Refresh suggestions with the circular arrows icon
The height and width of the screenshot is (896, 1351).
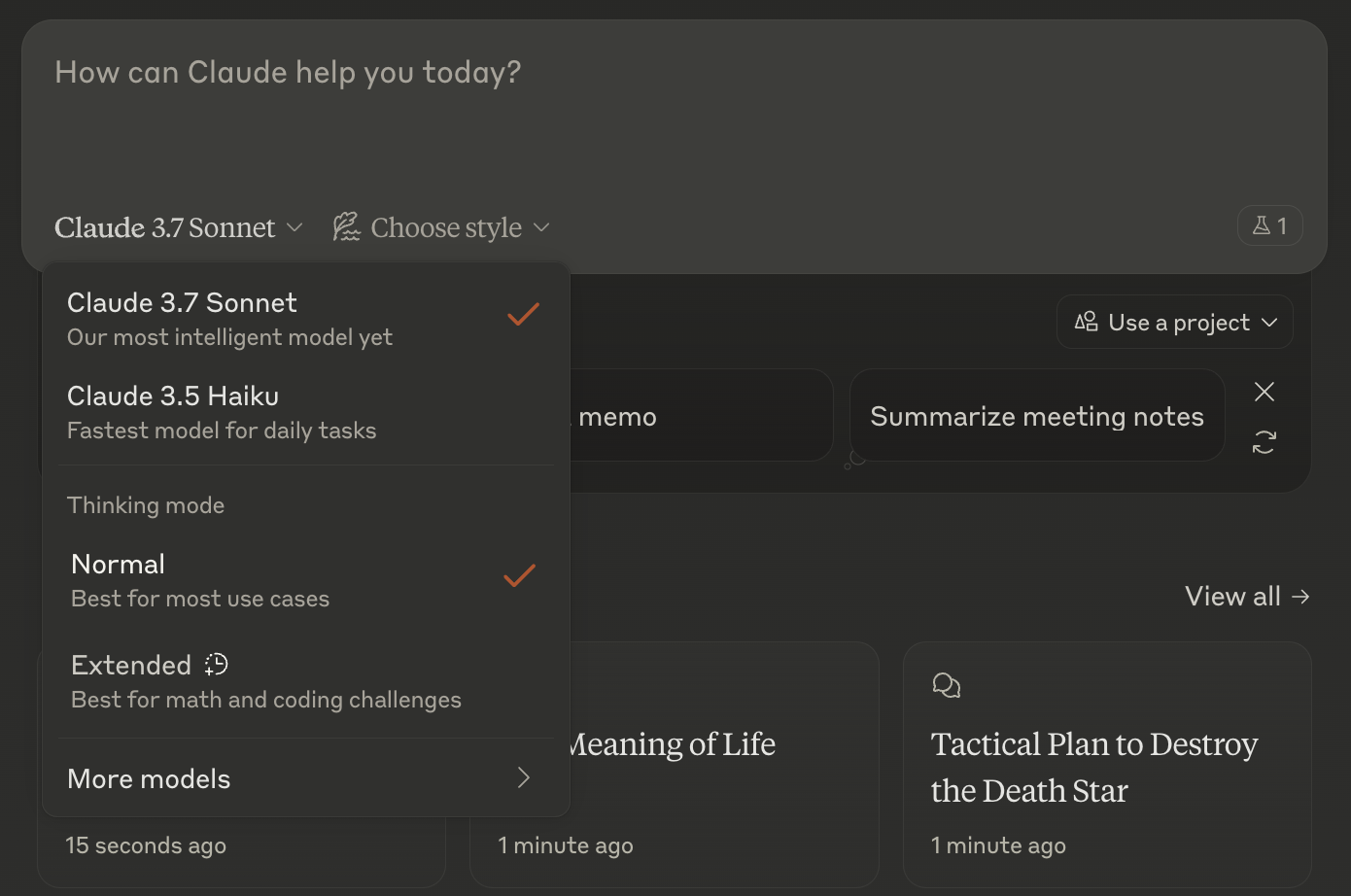[1264, 442]
